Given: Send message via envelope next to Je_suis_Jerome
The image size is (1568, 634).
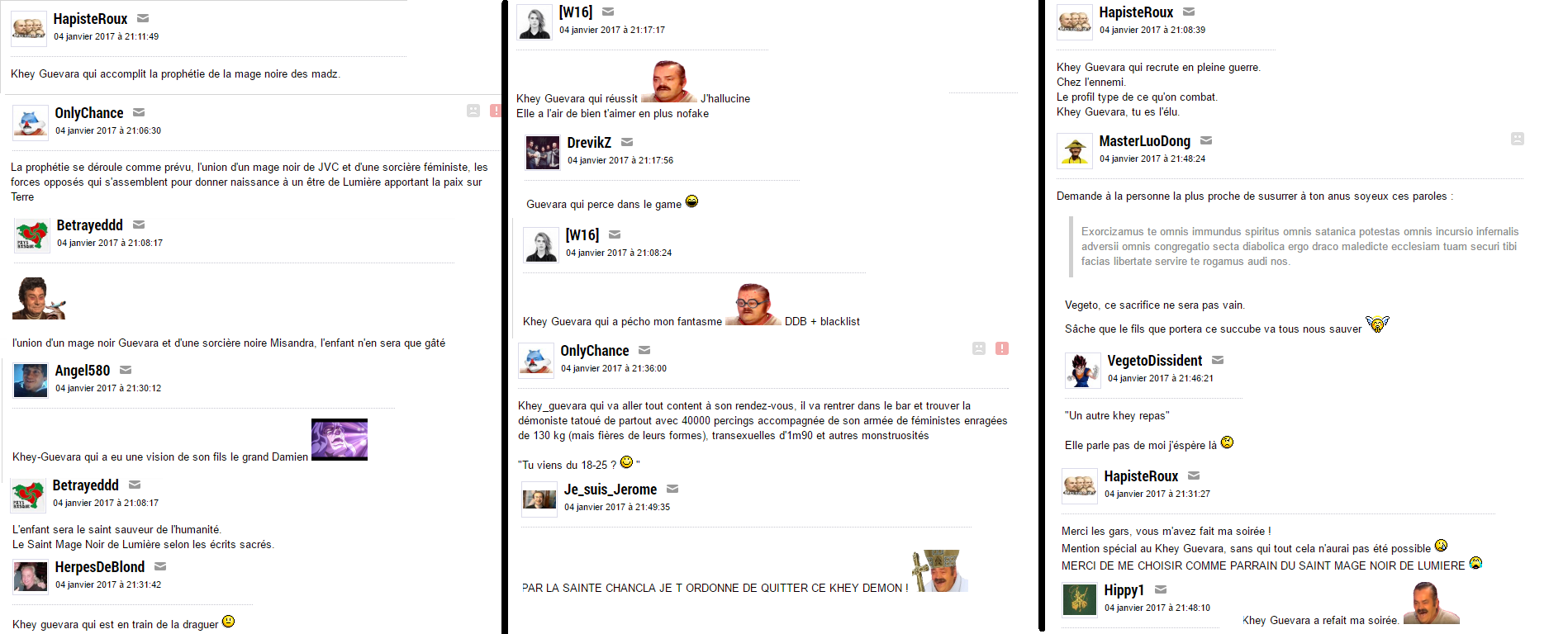Looking at the screenshot, I should click(x=672, y=489).
